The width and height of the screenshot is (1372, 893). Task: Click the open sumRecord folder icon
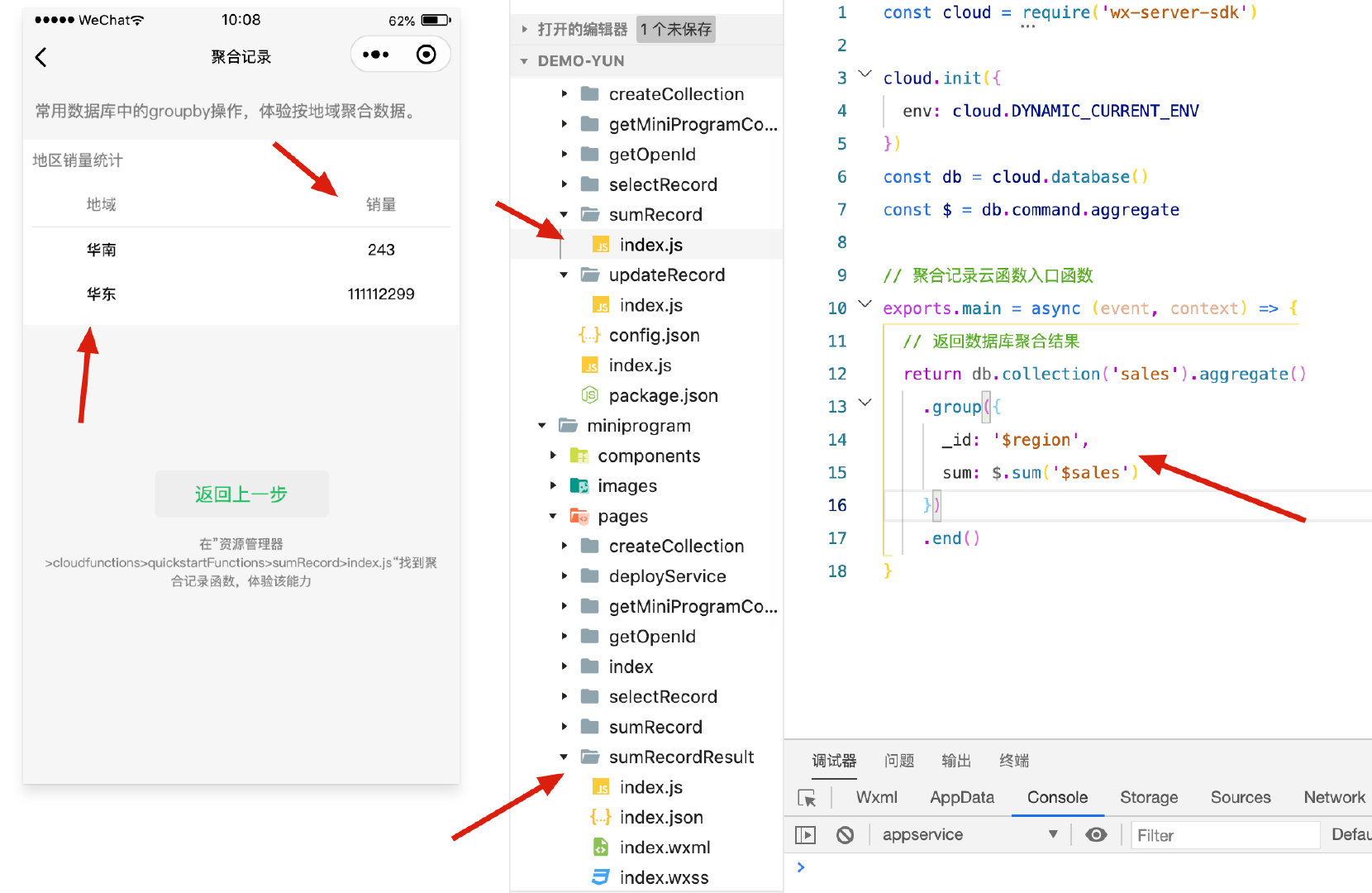pyautogui.click(x=589, y=214)
